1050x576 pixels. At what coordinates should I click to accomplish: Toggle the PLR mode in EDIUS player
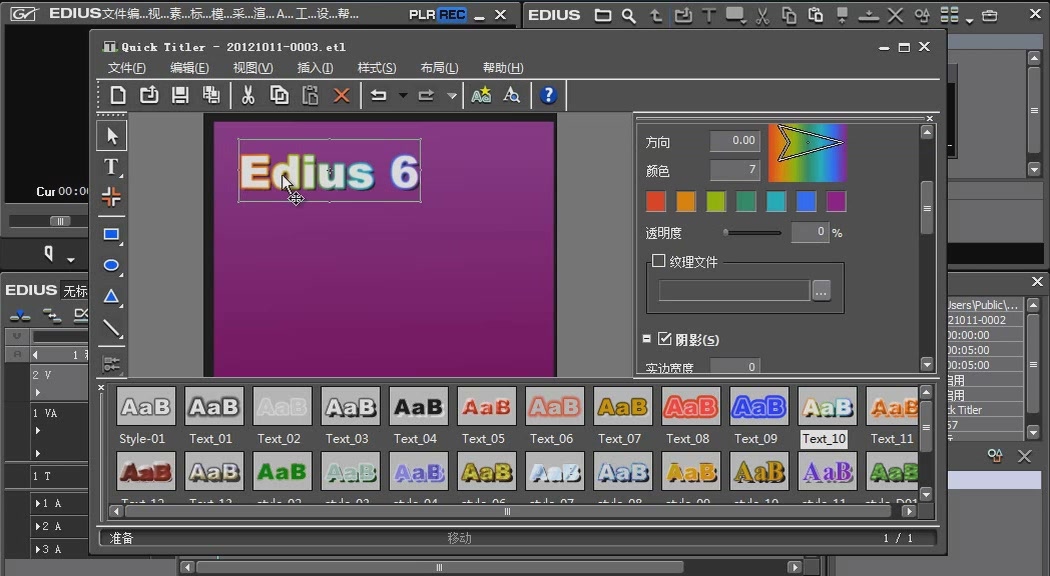(422, 14)
